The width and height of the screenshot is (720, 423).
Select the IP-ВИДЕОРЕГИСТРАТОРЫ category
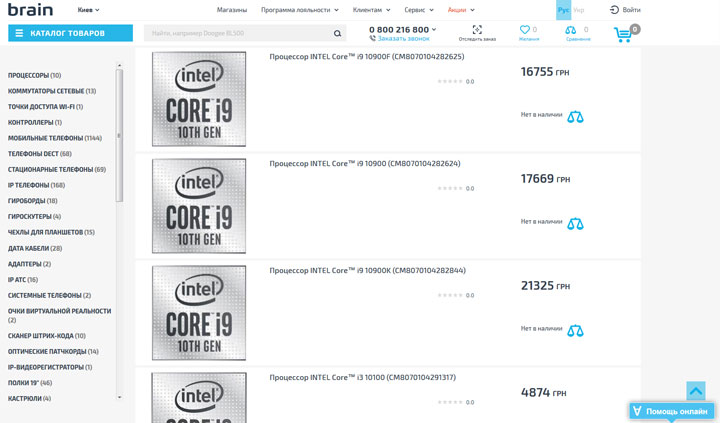pyautogui.click(x=50, y=367)
